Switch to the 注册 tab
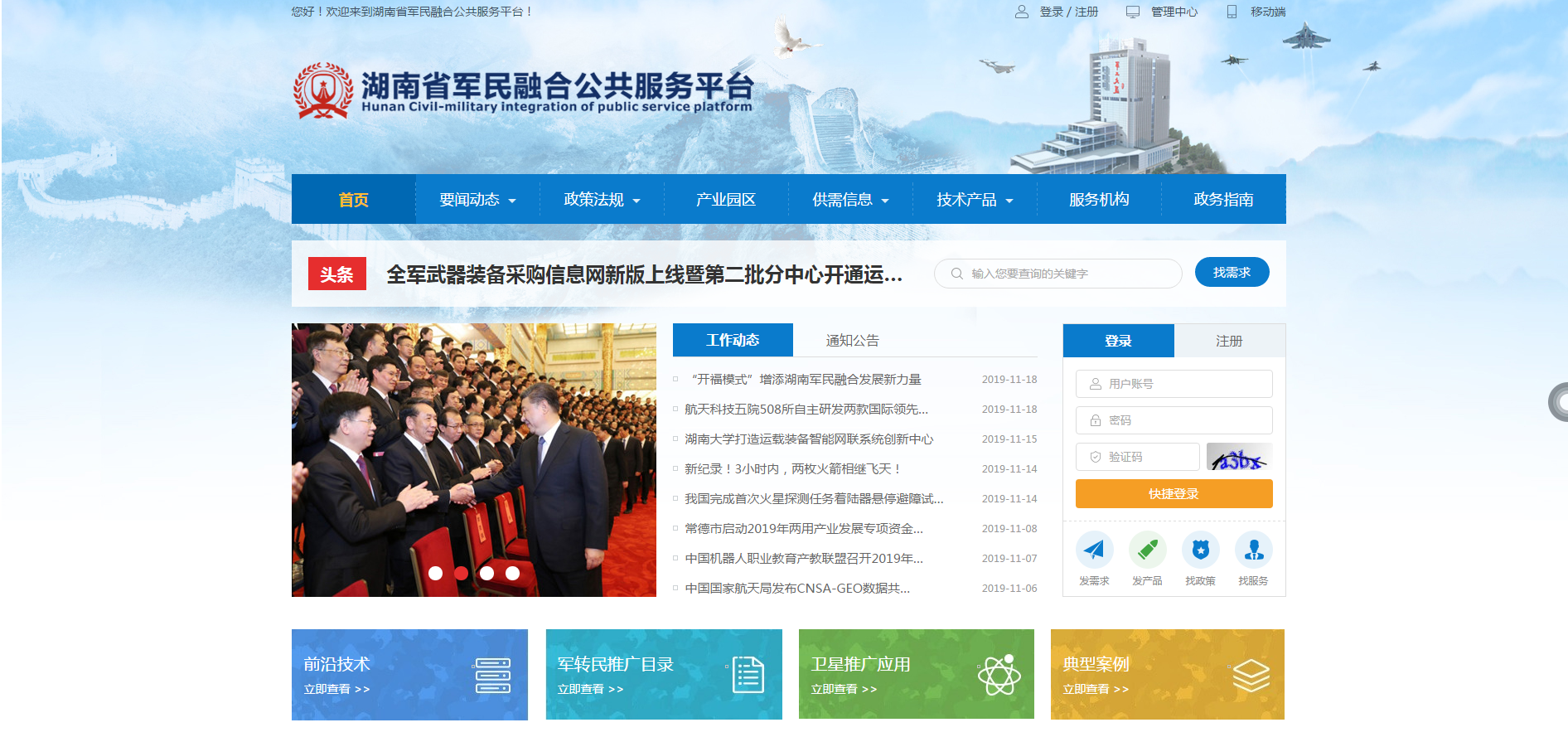Viewport: 1568px width, 737px height. tap(1229, 341)
